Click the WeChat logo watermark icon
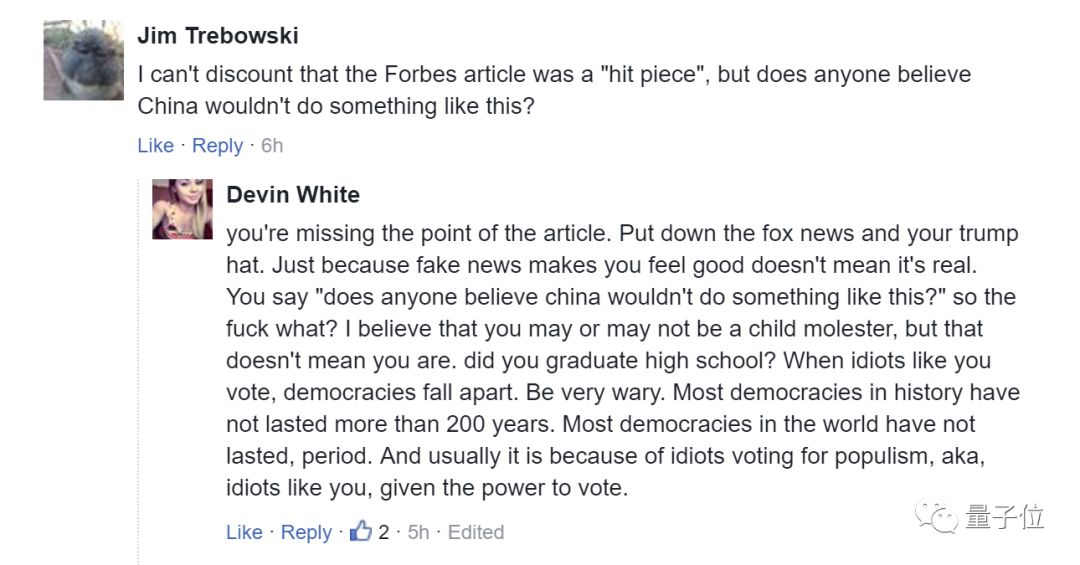The width and height of the screenshot is (1080, 565). pyautogui.click(x=941, y=518)
